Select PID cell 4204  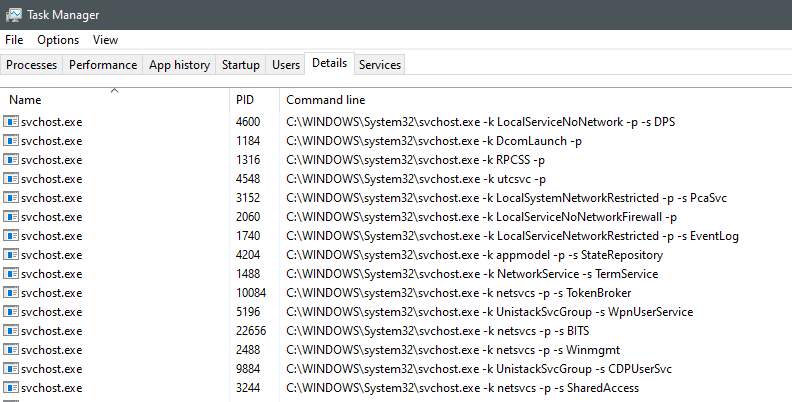[x=248, y=255]
